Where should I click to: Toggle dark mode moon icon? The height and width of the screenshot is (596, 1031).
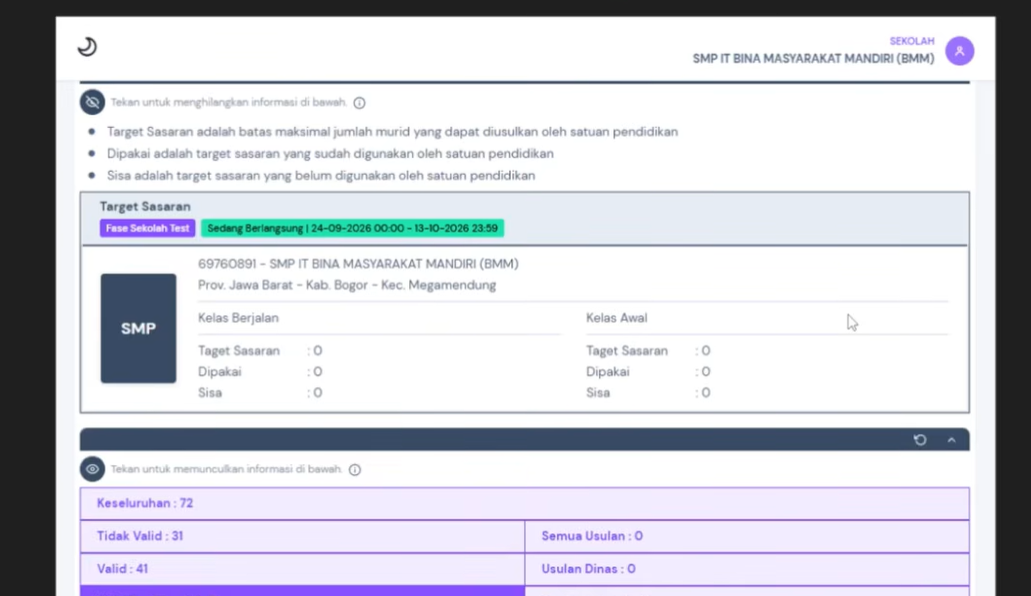[x=87, y=47]
